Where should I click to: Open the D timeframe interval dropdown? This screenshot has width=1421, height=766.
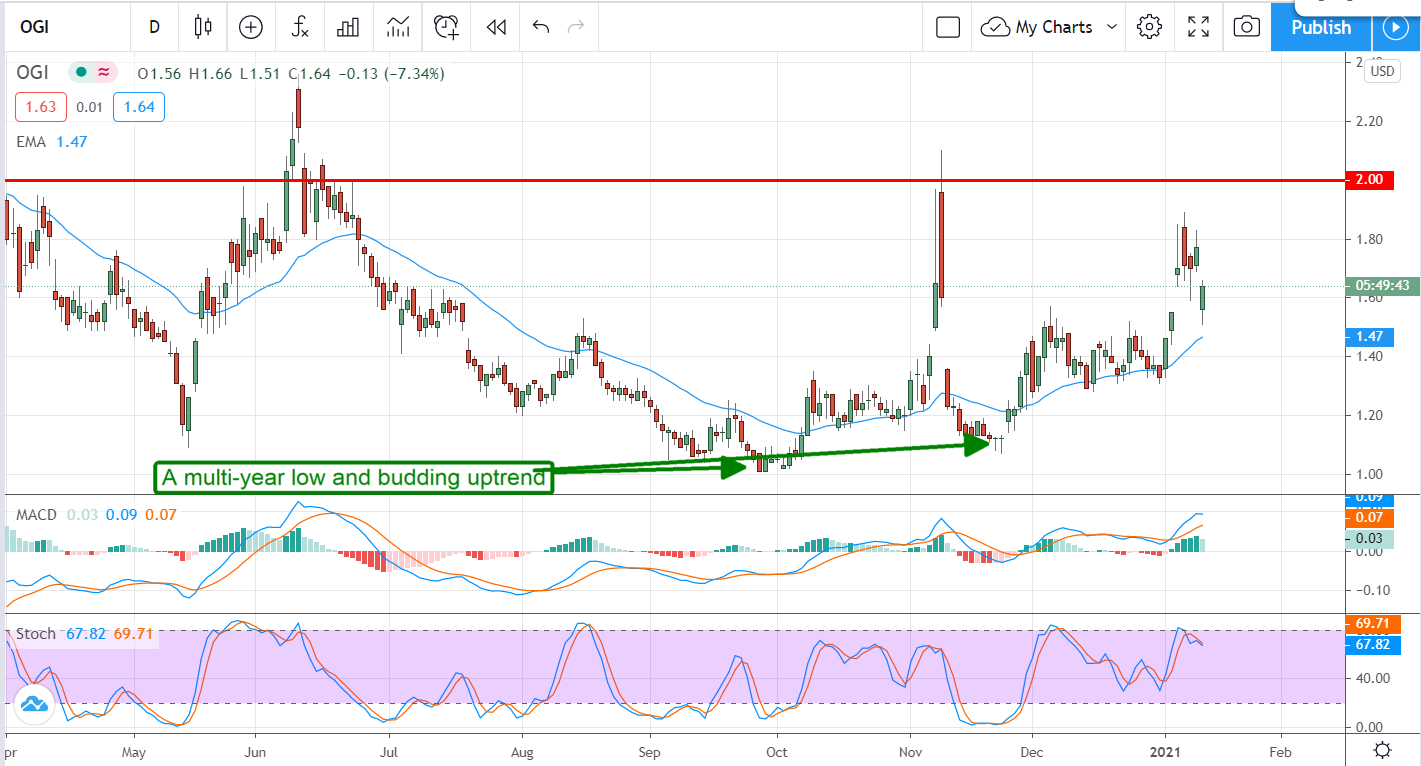[154, 27]
